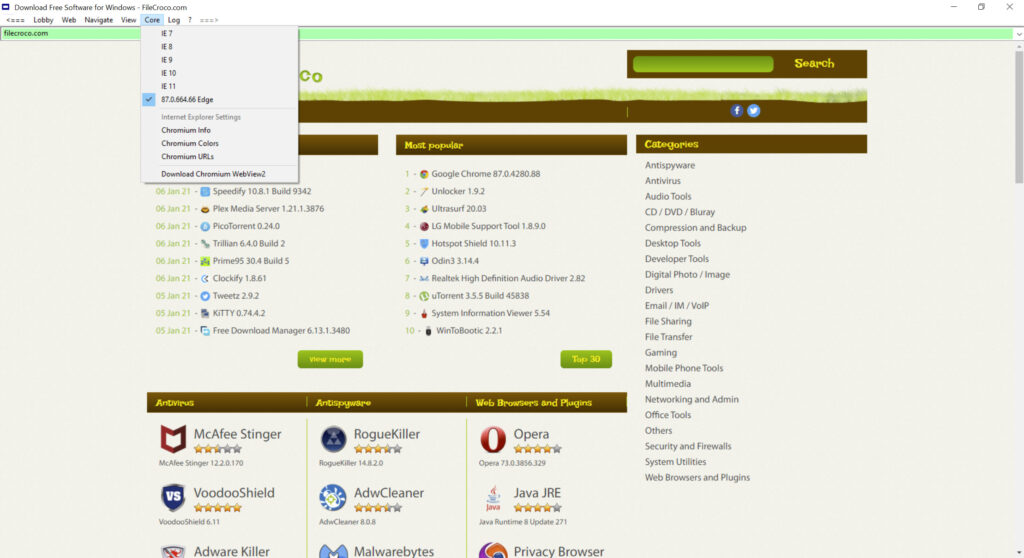Open the Audio Tools category link
Viewport: 1024px width, 558px height.
(x=668, y=197)
